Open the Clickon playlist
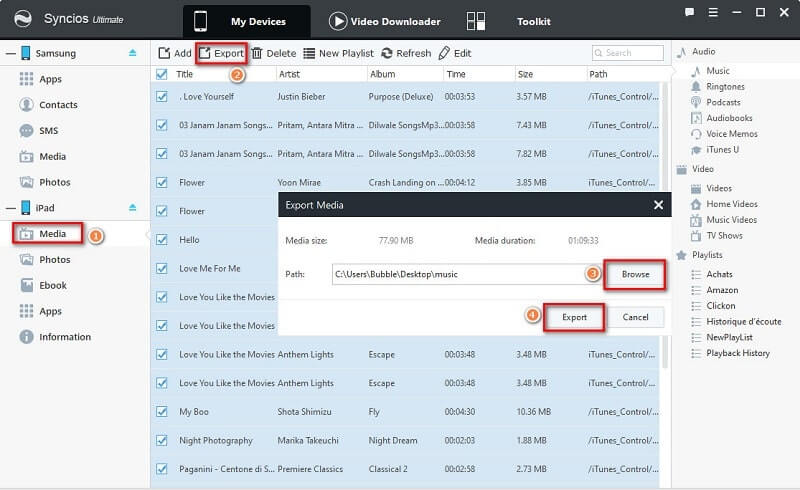The height and width of the screenshot is (490, 800). pos(720,306)
